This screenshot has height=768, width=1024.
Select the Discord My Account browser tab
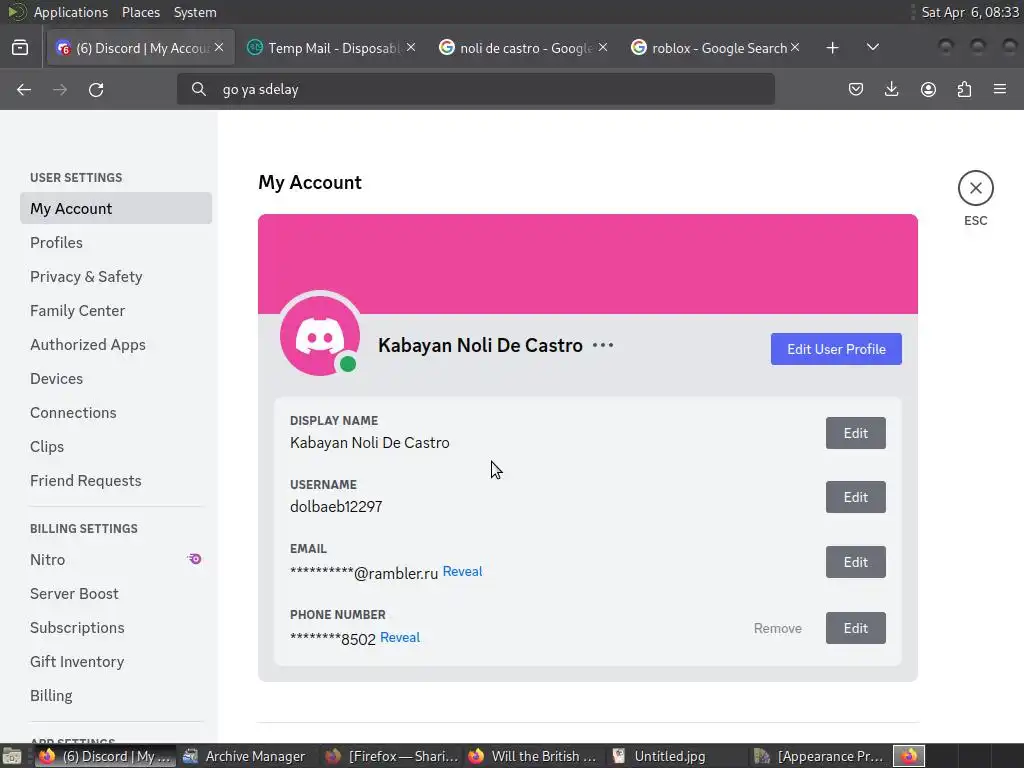pyautogui.click(x=140, y=48)
